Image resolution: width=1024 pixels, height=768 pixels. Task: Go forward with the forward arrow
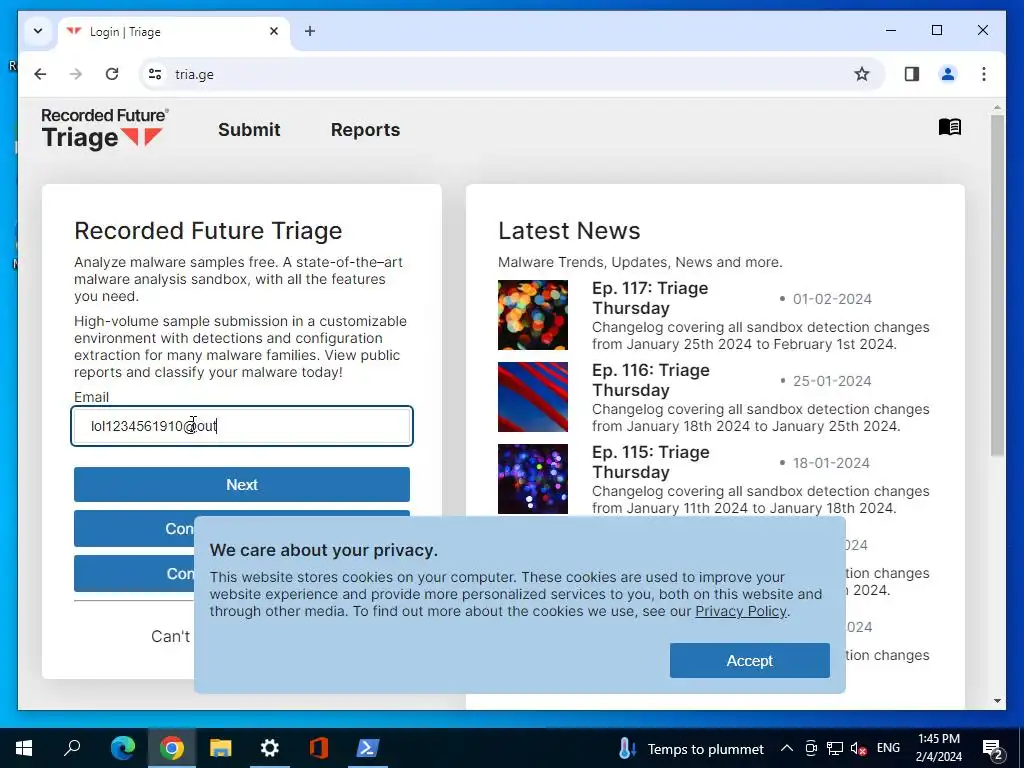click(x=76, y=74)
